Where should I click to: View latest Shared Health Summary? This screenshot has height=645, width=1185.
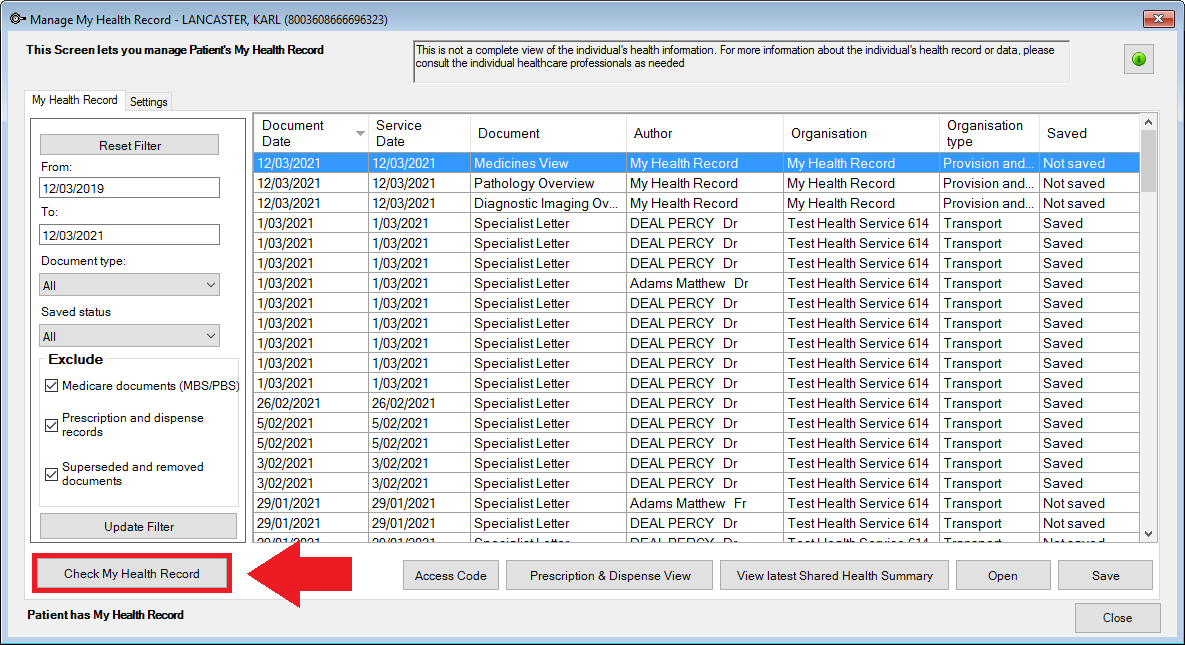click(834, 575)
